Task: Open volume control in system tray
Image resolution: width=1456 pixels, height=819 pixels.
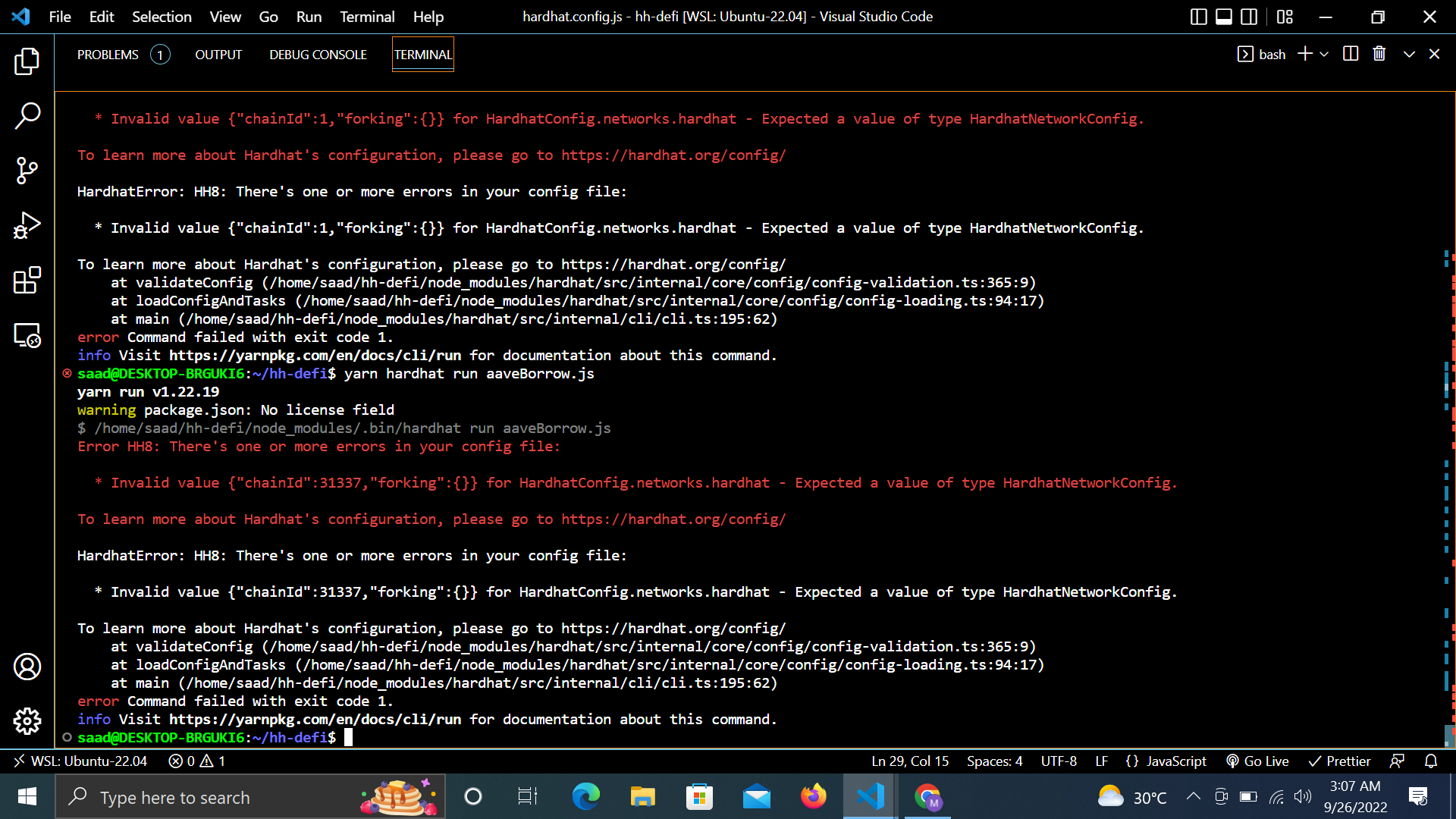Action: (x=1303, y=796)
